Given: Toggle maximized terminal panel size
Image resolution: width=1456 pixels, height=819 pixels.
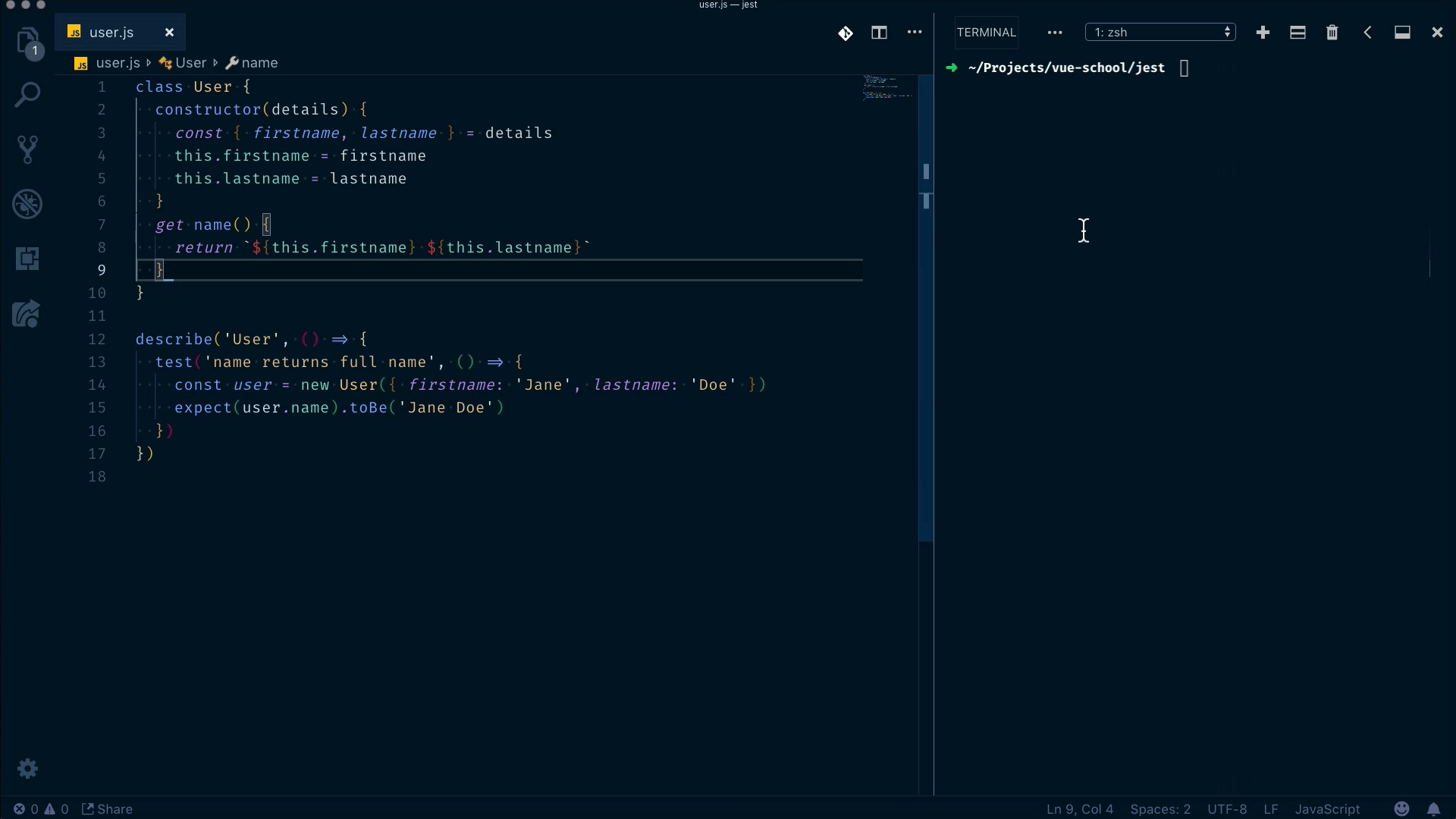Looking at the screenshot, I should [x=1402, y=33].
